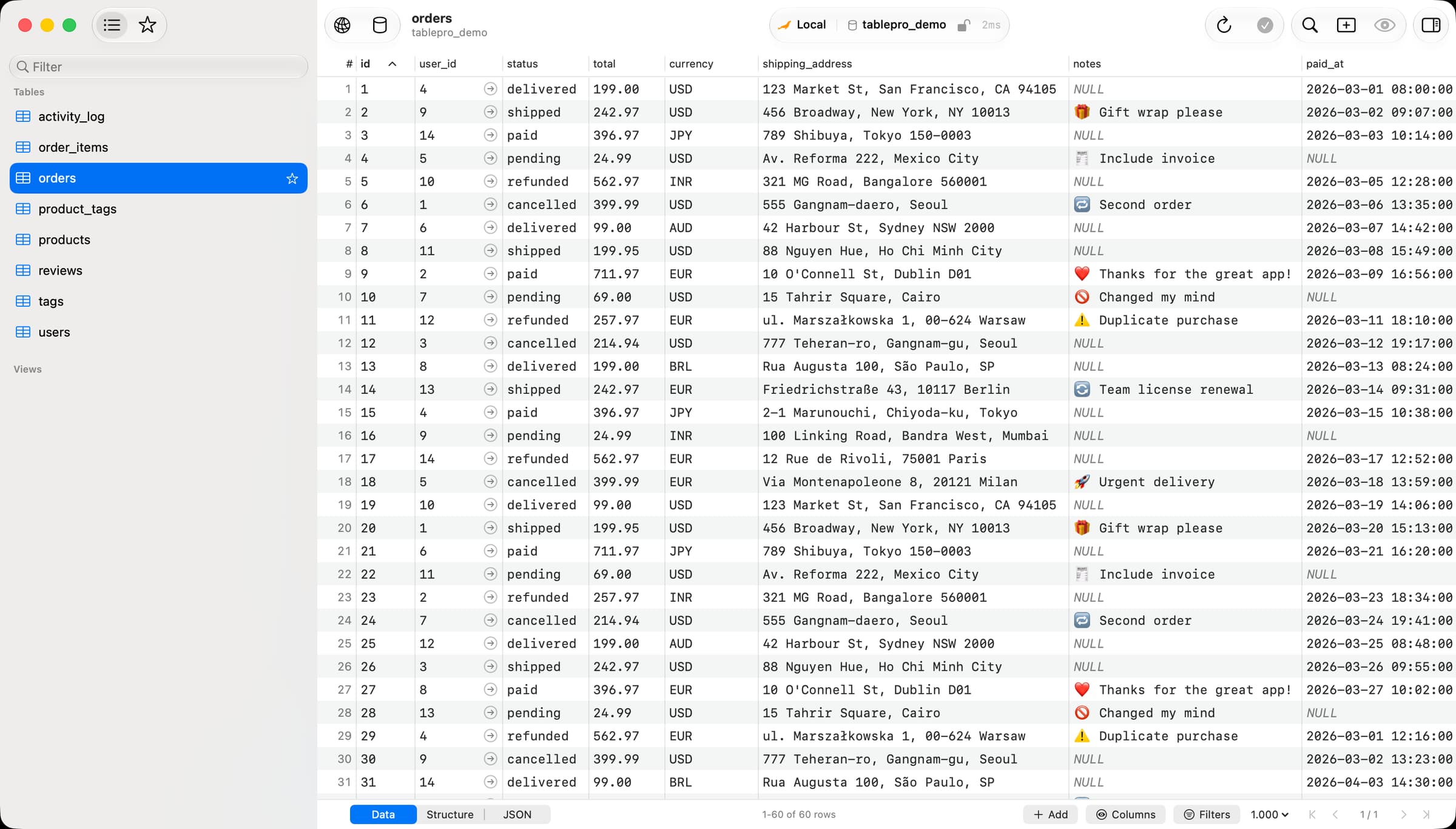Click the sidebar Filter search field
Image resolution: width=1456 pixels, height=829 pixels.
[158, 67]
